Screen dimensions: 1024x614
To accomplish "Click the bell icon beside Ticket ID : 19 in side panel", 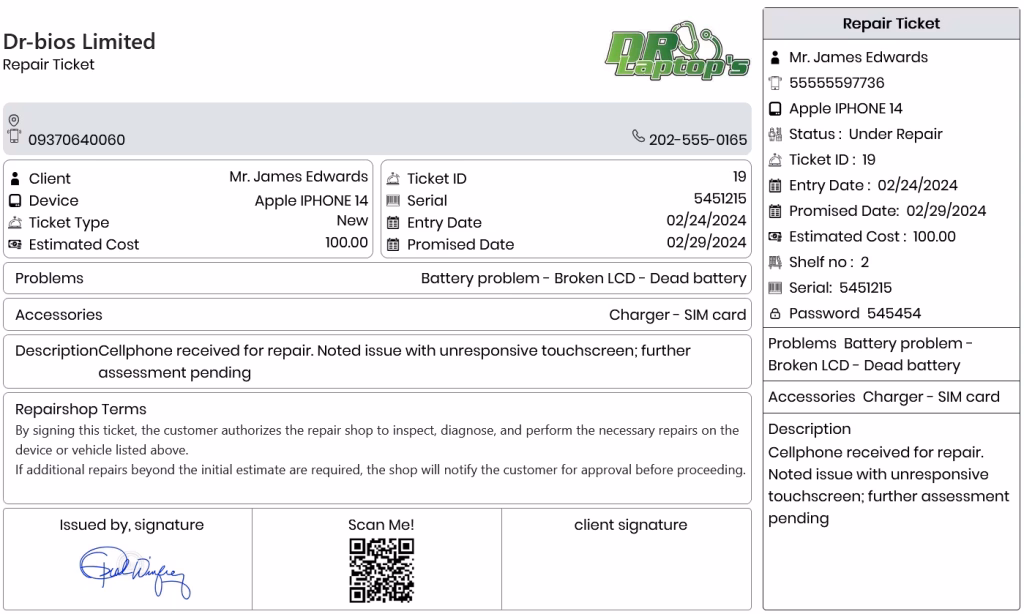I will tap(775, 160).
